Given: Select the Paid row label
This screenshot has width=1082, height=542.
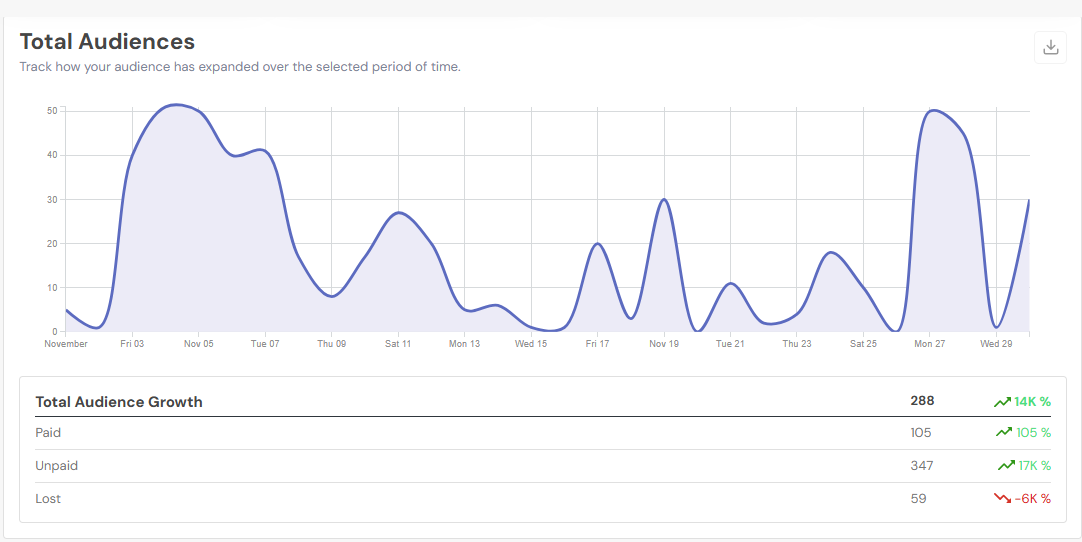Looking at the screenshot, I should pos(48,433).
